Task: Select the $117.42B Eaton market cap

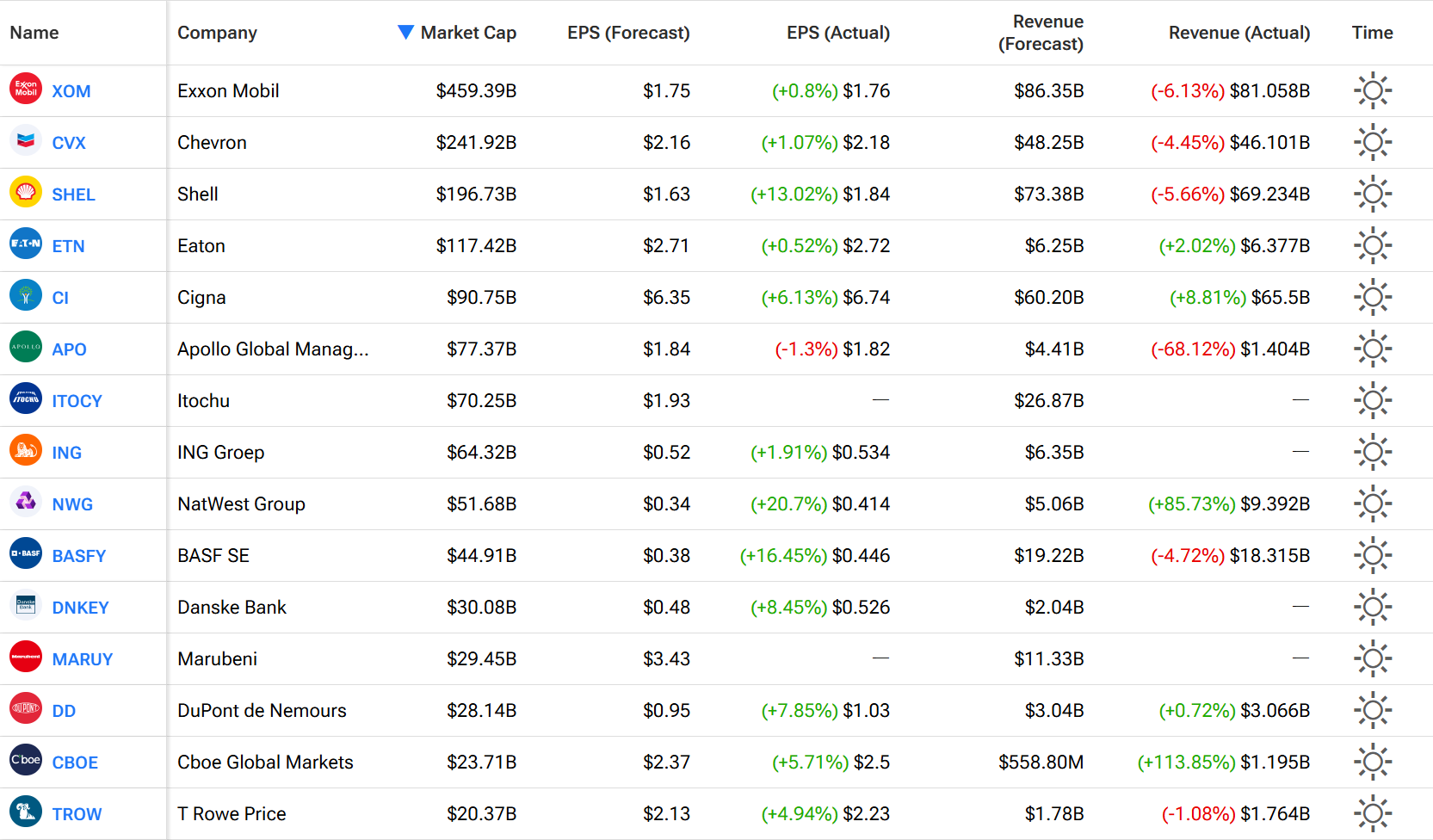Action: point(476,245)
